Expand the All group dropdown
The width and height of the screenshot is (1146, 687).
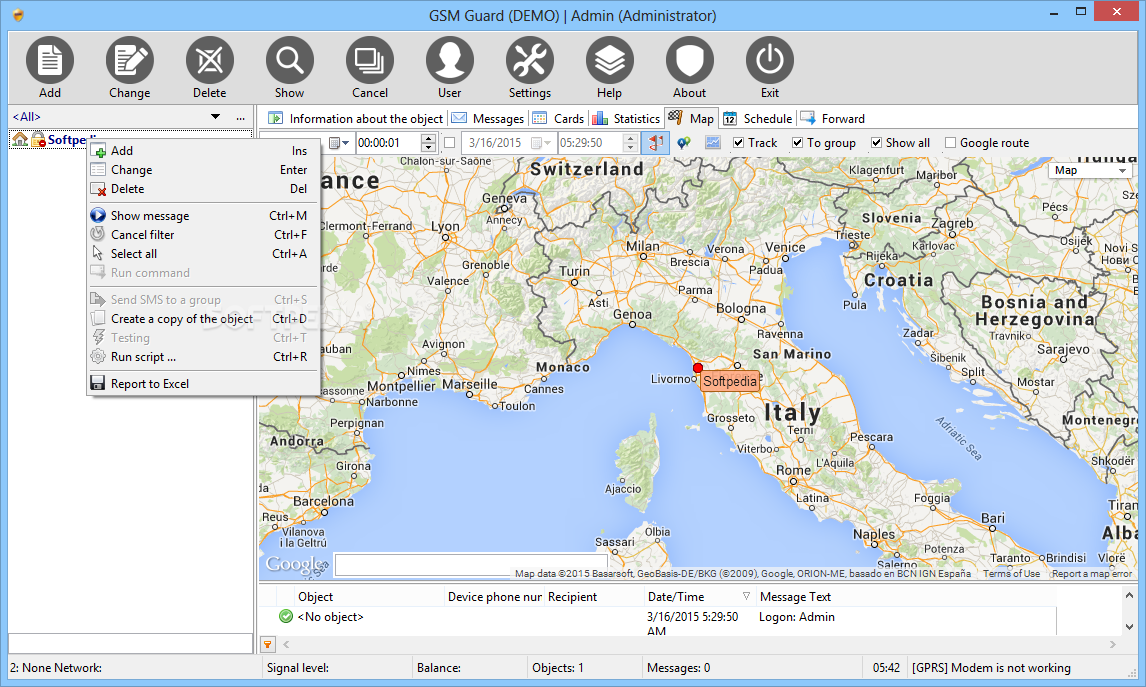[x=215, y=117]
